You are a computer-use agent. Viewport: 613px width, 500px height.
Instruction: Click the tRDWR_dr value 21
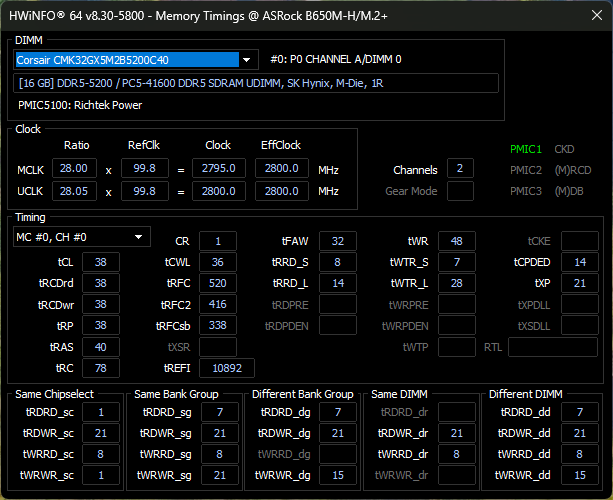coord(457,433)
